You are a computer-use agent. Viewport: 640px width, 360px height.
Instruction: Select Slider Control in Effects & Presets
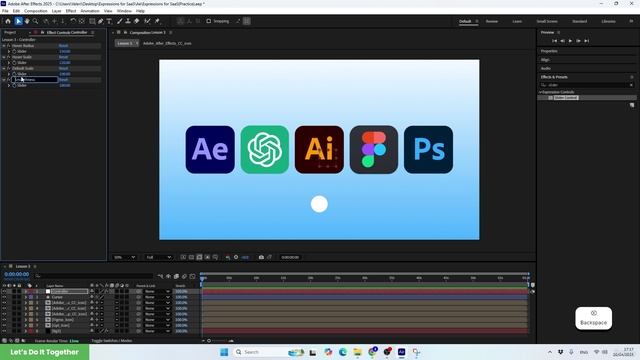pyautogui.click(x=566, y=98)
